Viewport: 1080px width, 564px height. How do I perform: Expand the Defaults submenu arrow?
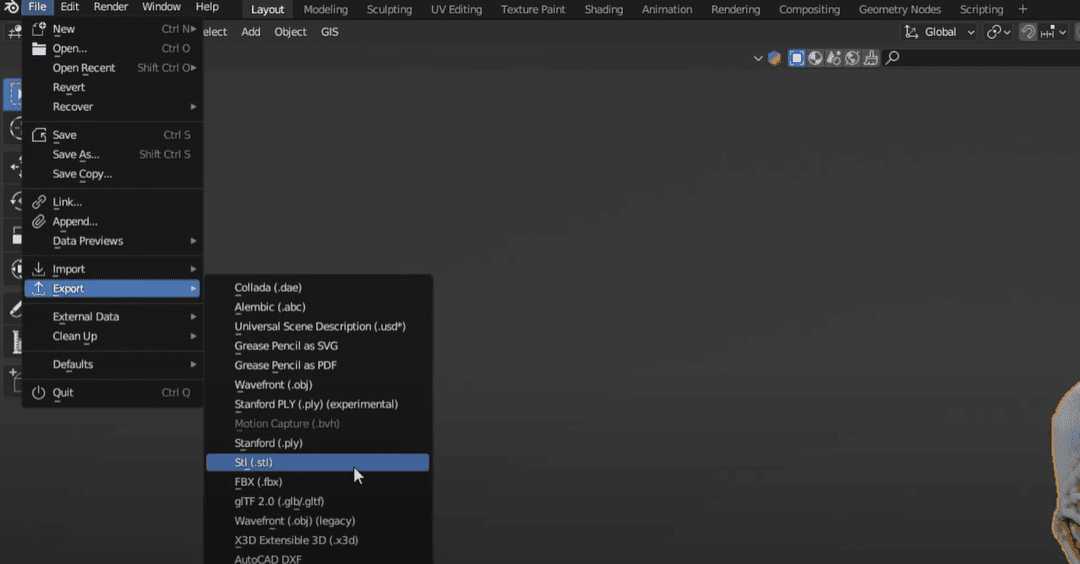(194, 364)
